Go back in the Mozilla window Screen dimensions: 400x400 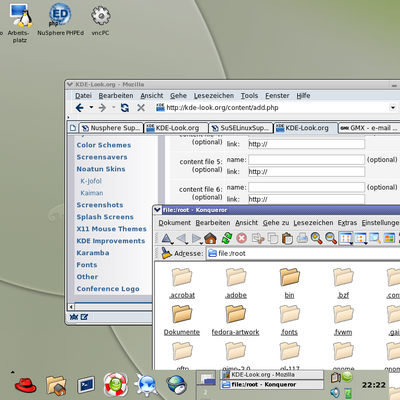click(x=79, y=108)
